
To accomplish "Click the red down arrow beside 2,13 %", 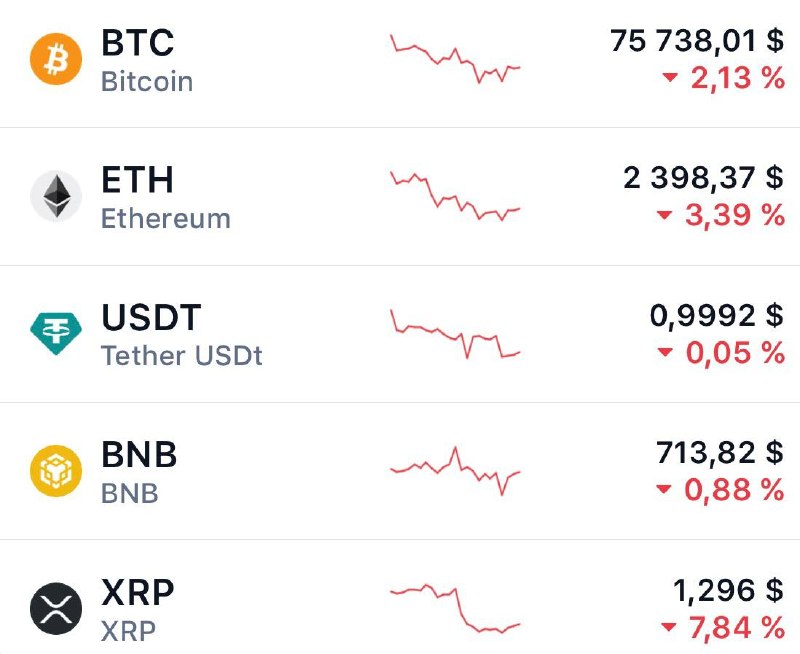I will click(x=669, y=78).
